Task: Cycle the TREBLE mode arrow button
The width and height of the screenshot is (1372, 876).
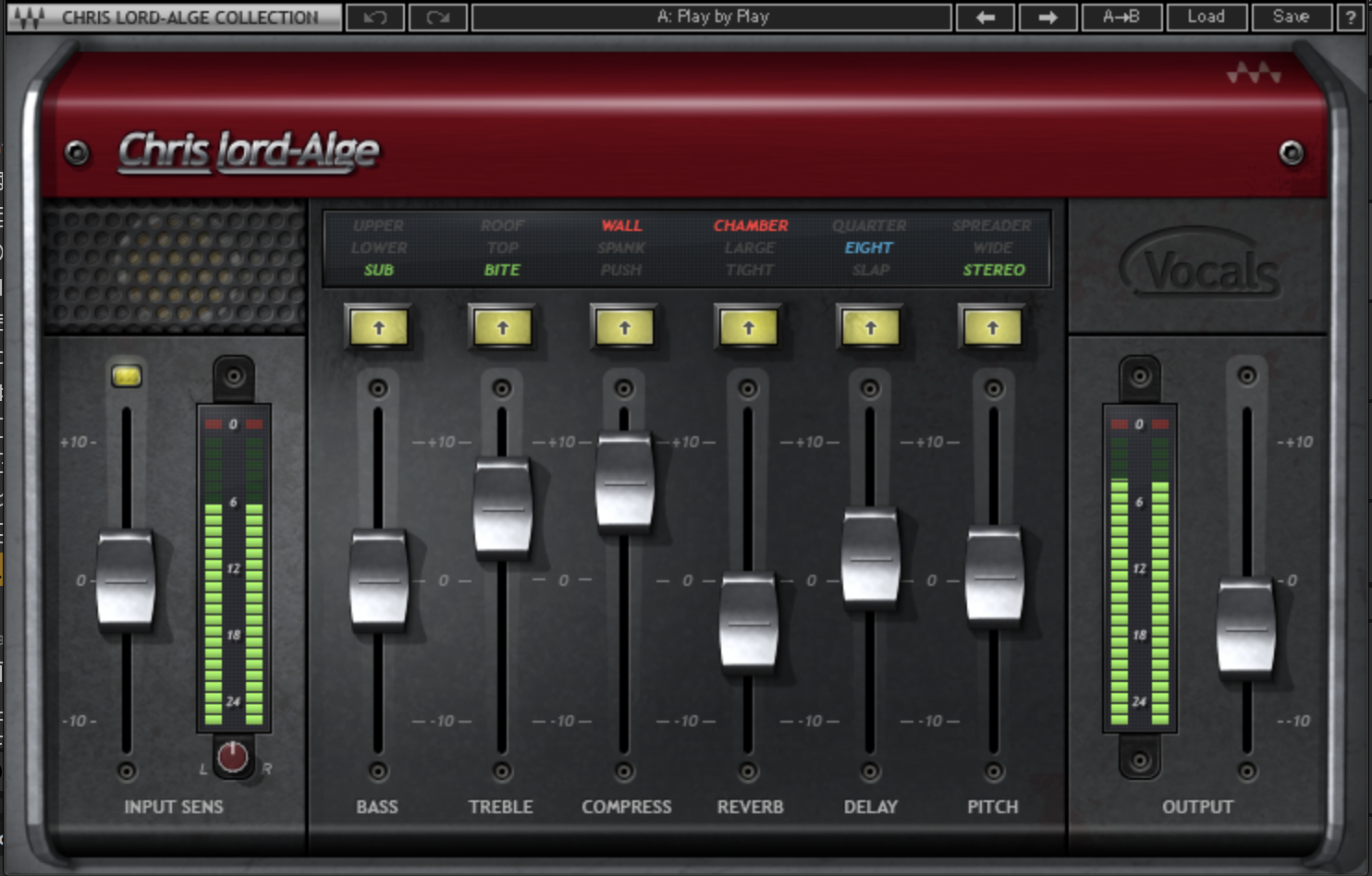Action: click(x=502, y=328)
